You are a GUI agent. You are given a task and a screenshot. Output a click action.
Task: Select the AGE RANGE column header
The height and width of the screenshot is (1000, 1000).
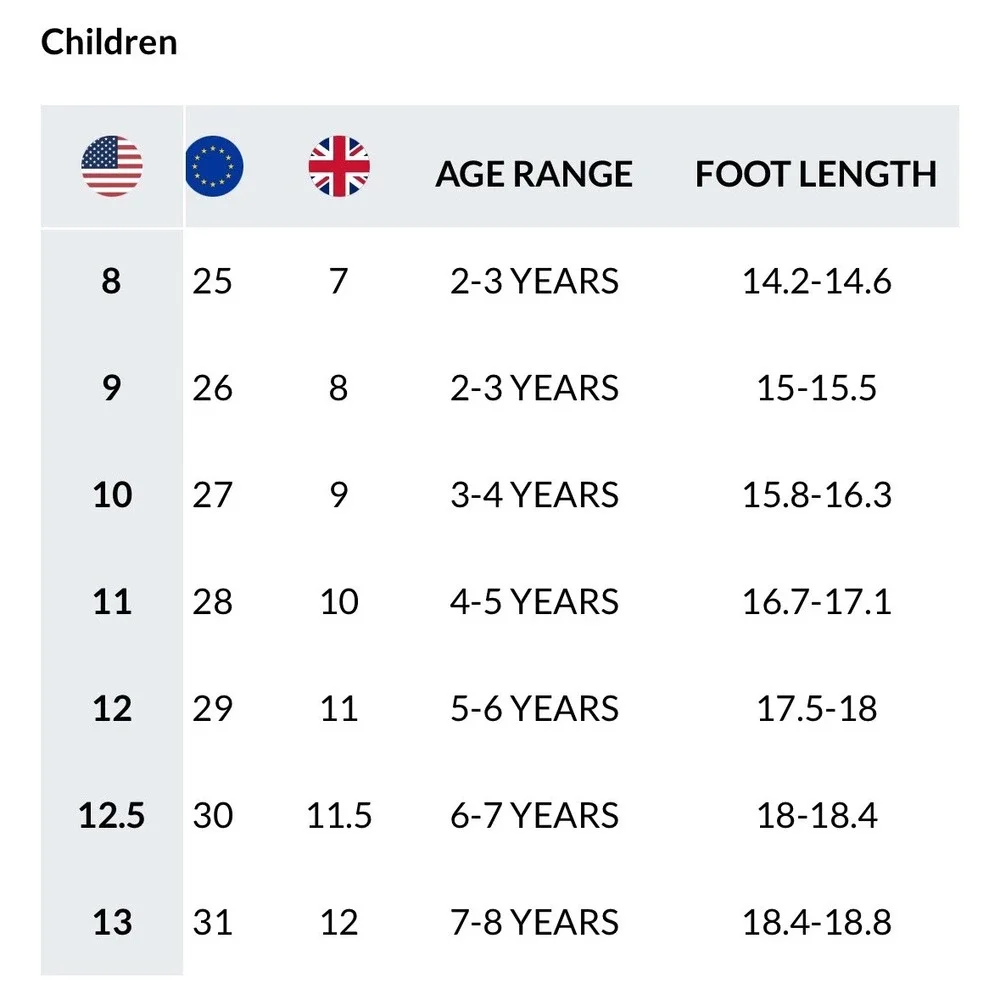(x=534, y=174)
